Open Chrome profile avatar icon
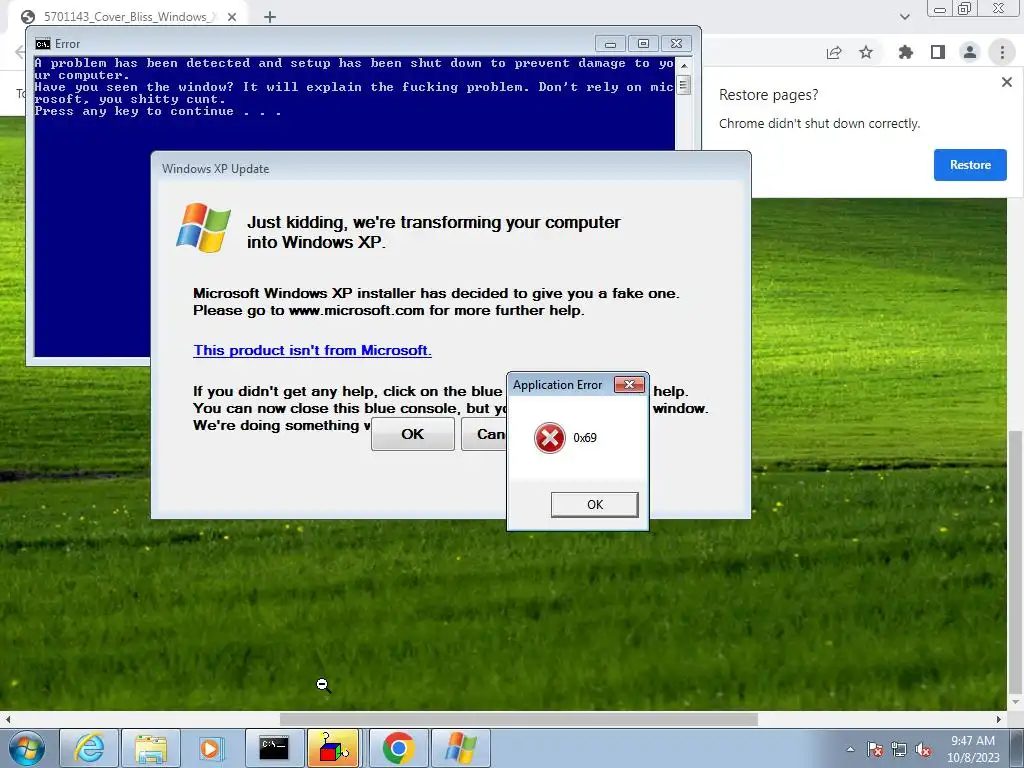Screen dimensions: 1024x768 click(970, 52)
